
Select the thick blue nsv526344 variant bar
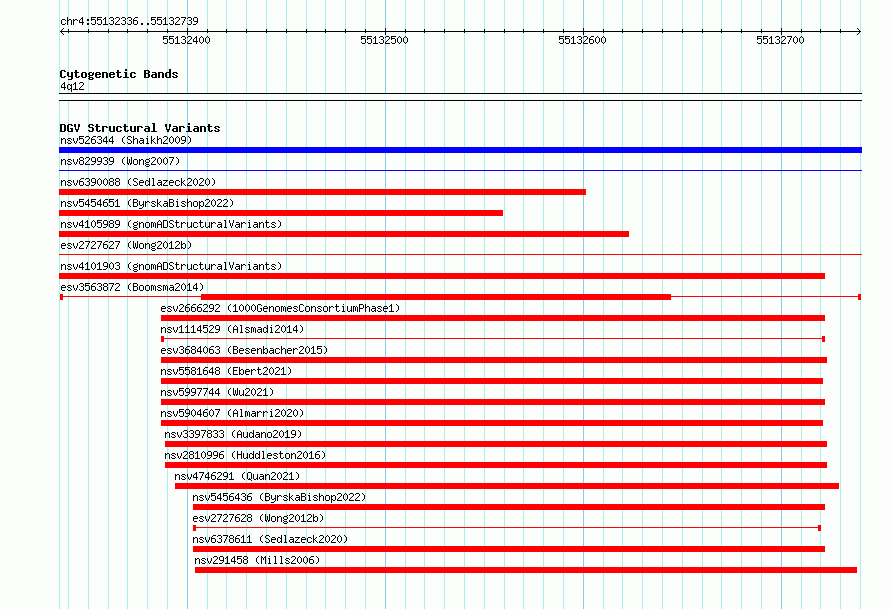pyautogui.click(x=460, y=150)
